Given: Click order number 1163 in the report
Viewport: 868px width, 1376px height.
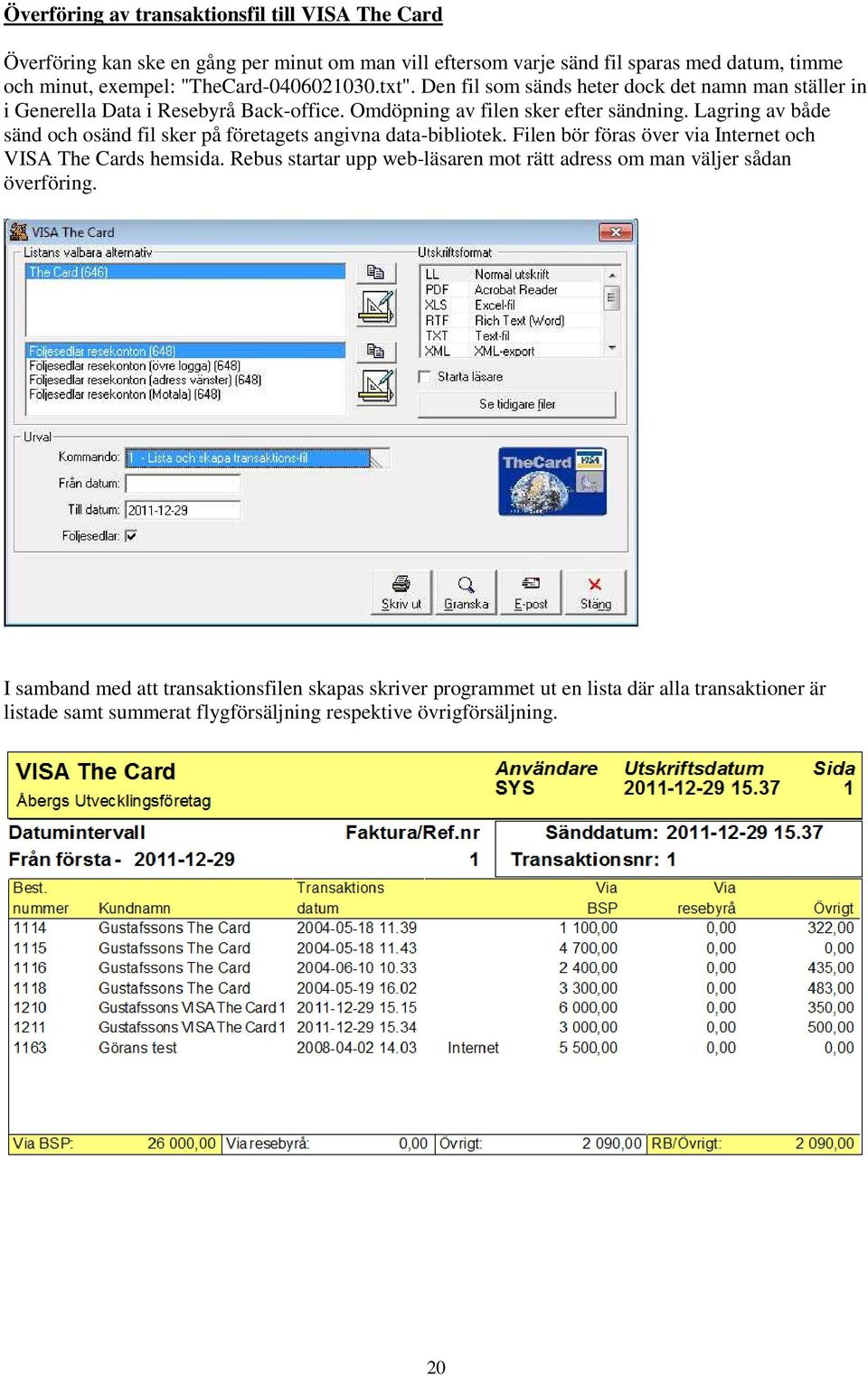Looking at the screenshot, I should (30, 1047).
